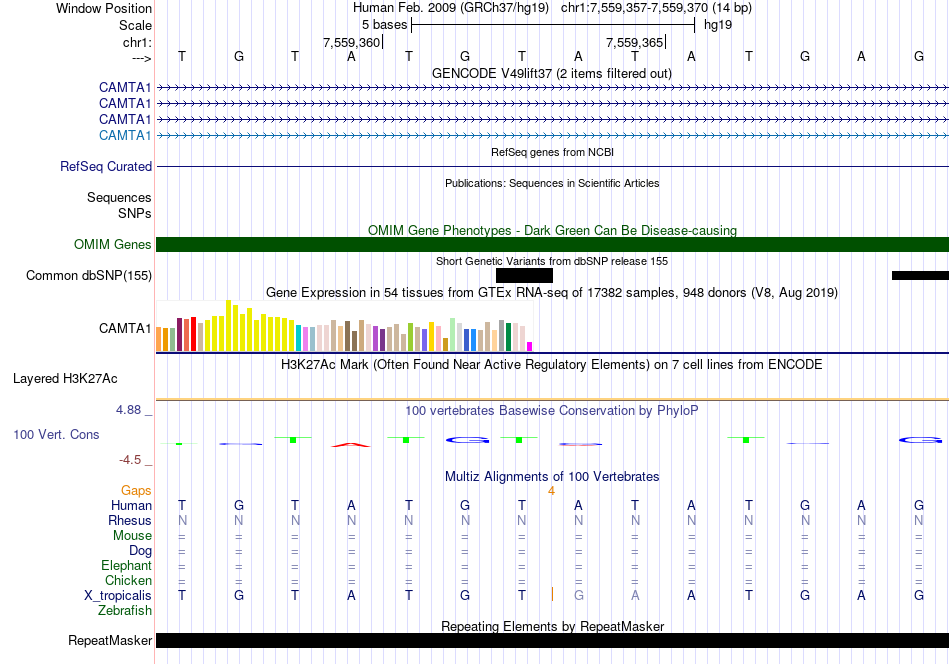Click the orange 4 gap count
Screen dimensions: 950x664
(551, 491)
